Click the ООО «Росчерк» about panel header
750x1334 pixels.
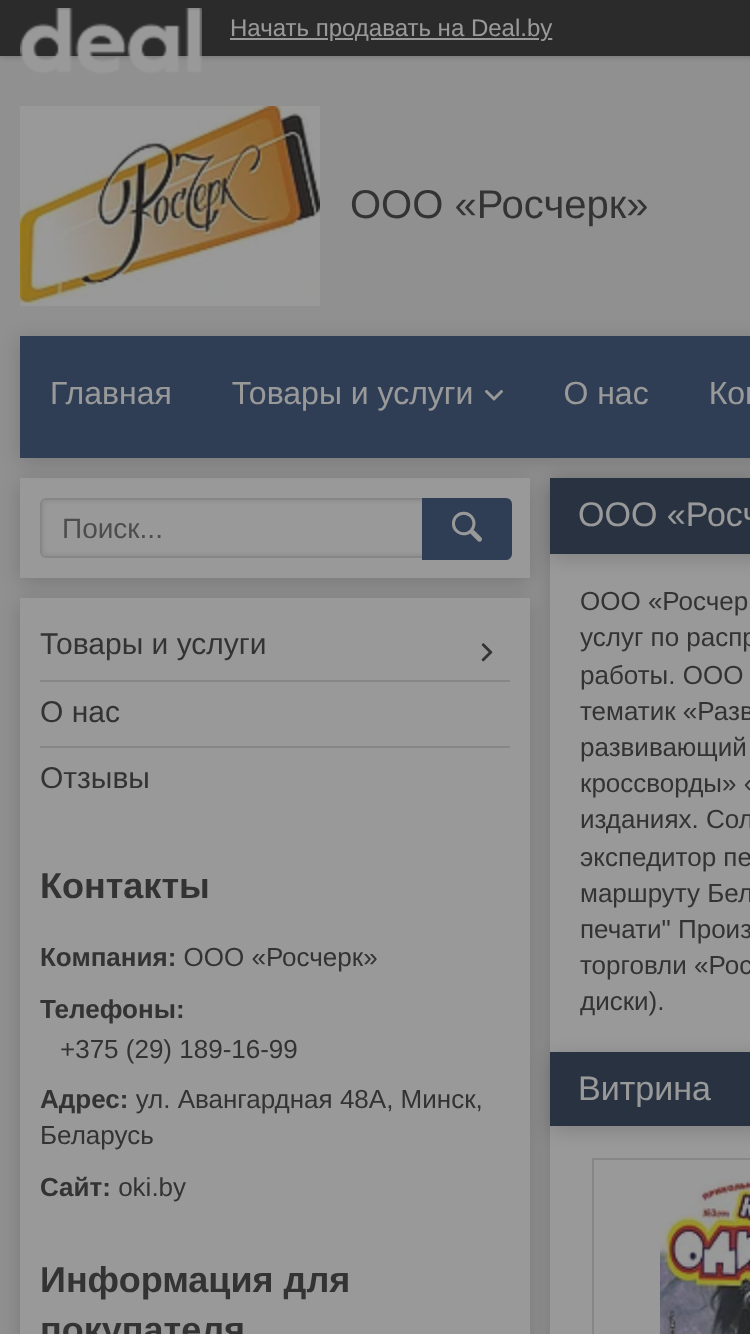point(650,515)
